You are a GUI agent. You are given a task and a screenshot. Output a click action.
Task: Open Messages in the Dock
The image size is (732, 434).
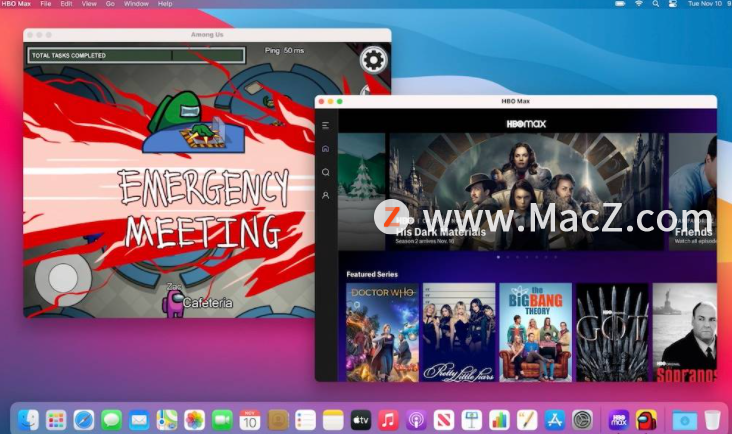pos(112,420)
